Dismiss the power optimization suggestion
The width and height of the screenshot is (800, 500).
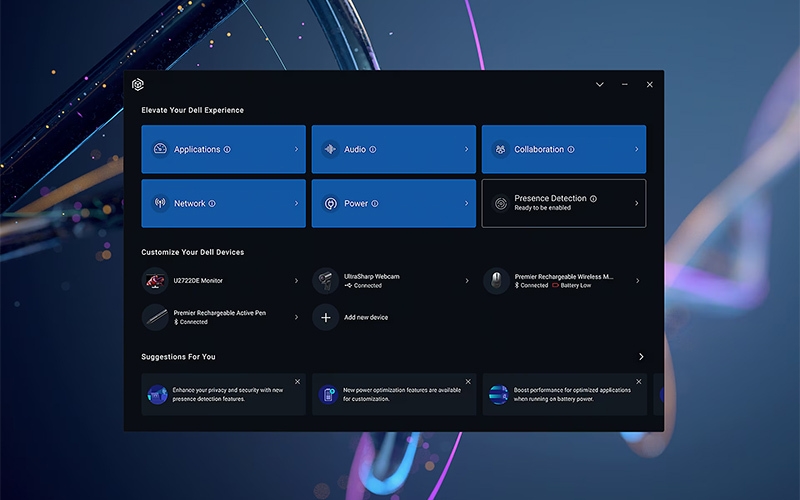[x=467, y=382]
